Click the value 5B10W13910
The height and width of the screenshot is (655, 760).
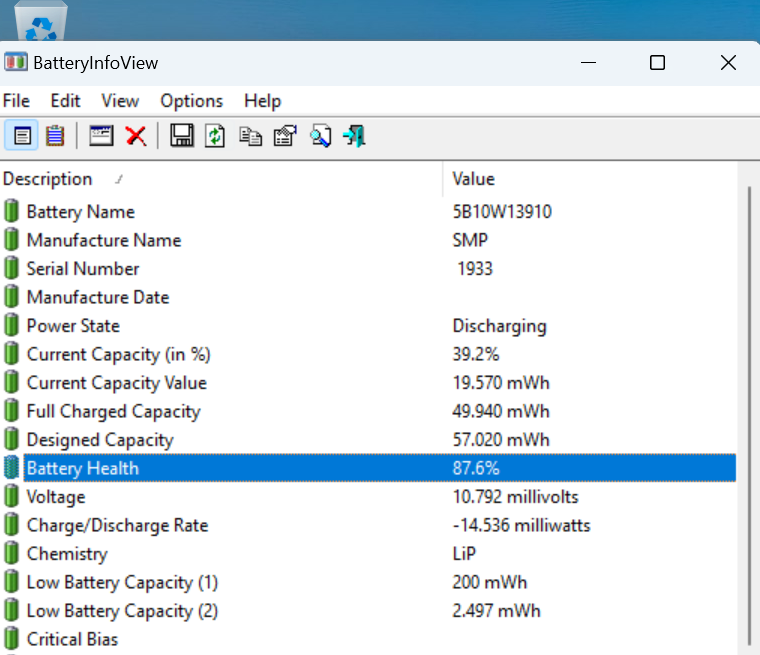coord(502,212)
